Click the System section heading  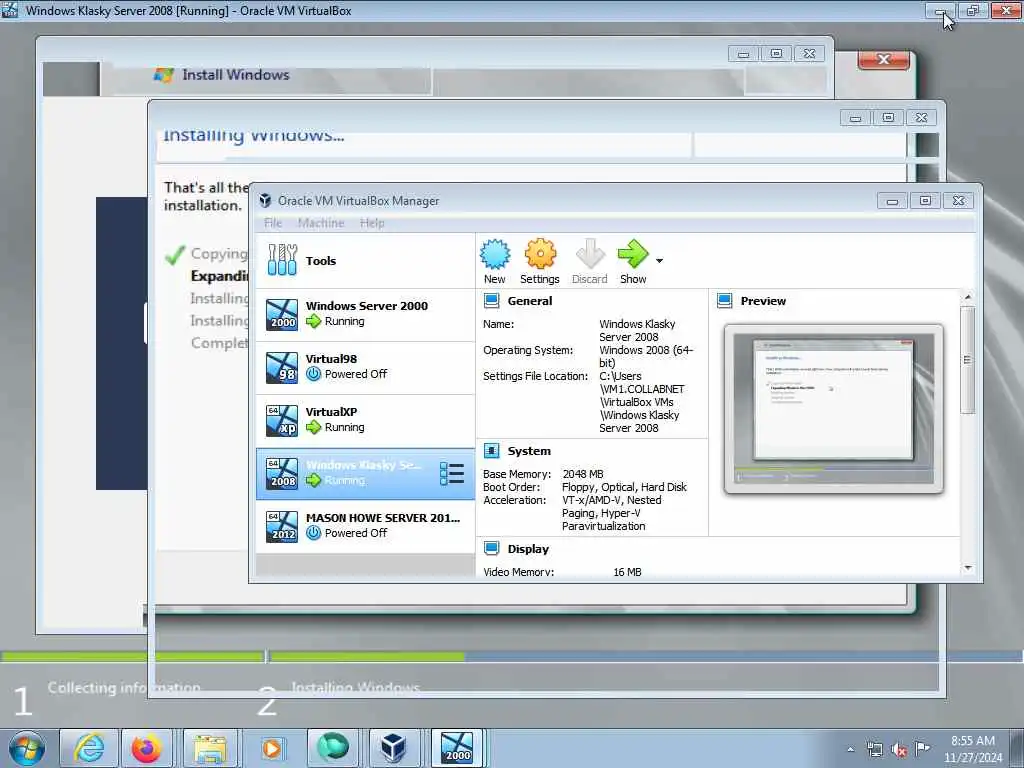click(529, 451)
